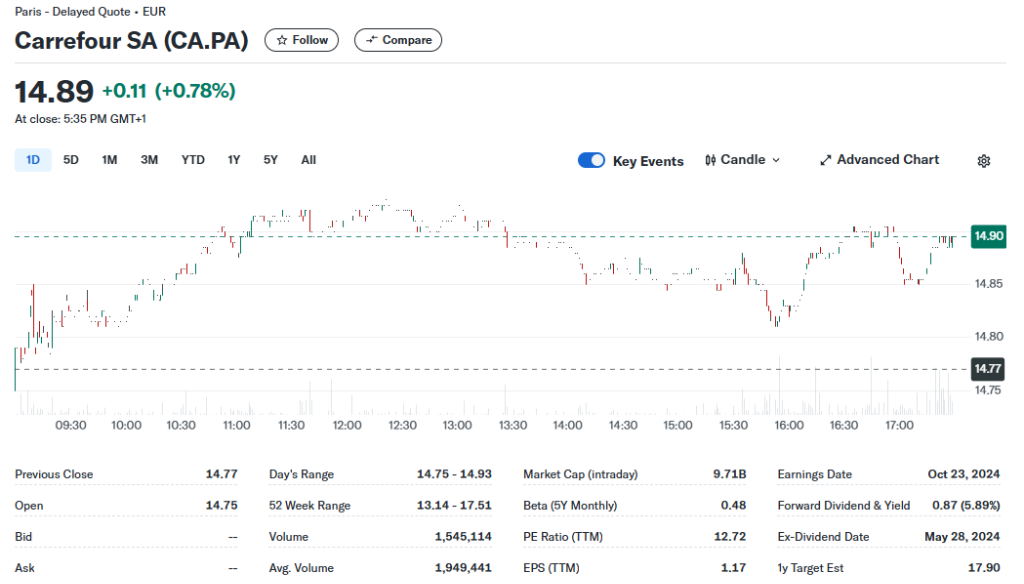Switch to YTD view

coord(193,159)
